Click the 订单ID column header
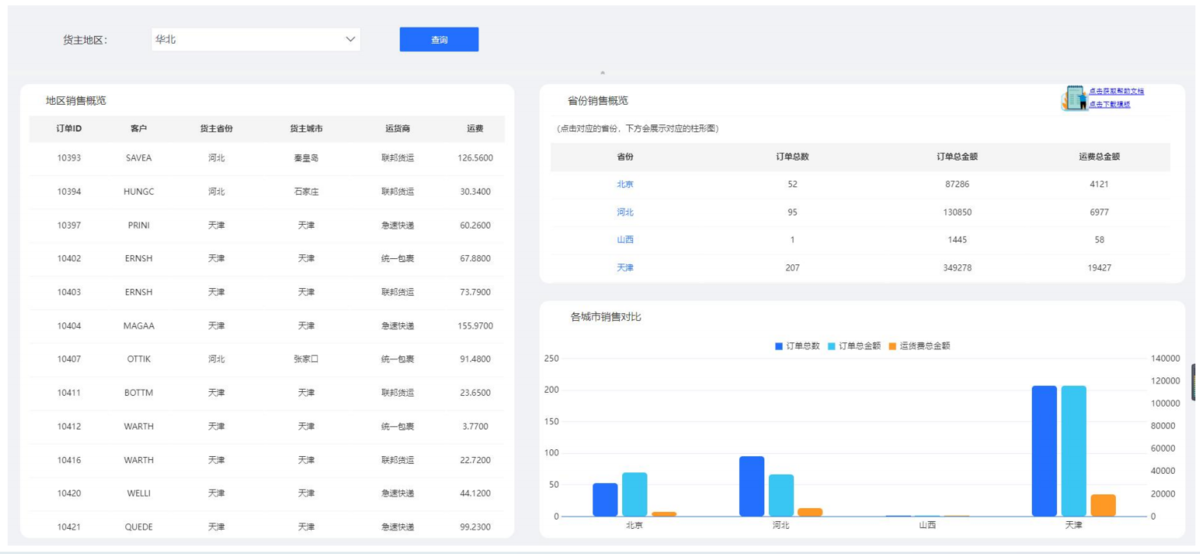This screenshot has width=1200, height=554. (x=69, y=129)
